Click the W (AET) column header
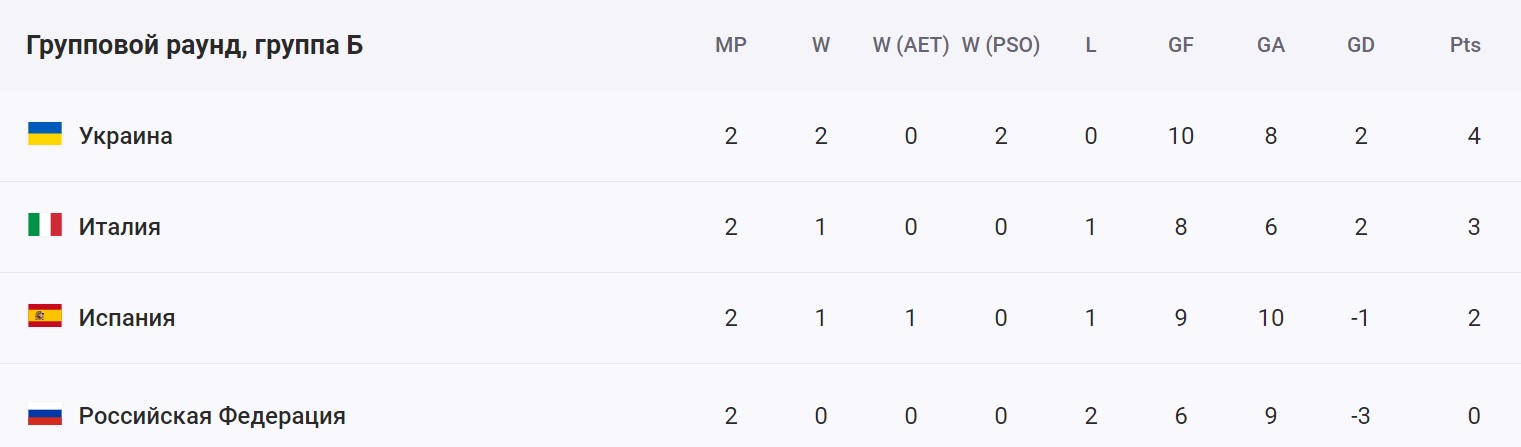 coord(910,45)
